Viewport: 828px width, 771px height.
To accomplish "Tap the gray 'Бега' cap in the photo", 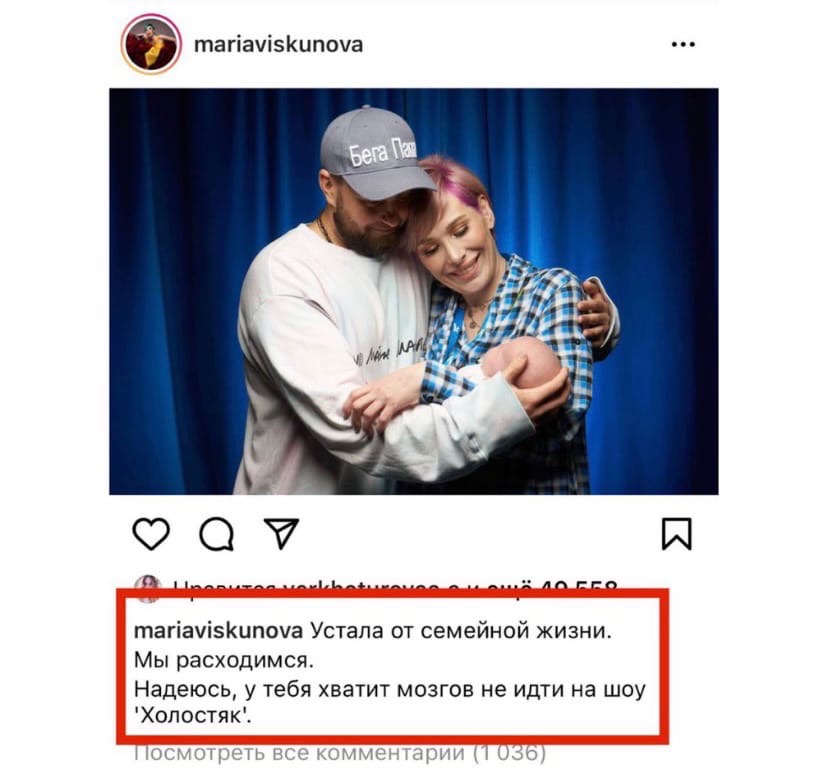I will coord(375,153).
